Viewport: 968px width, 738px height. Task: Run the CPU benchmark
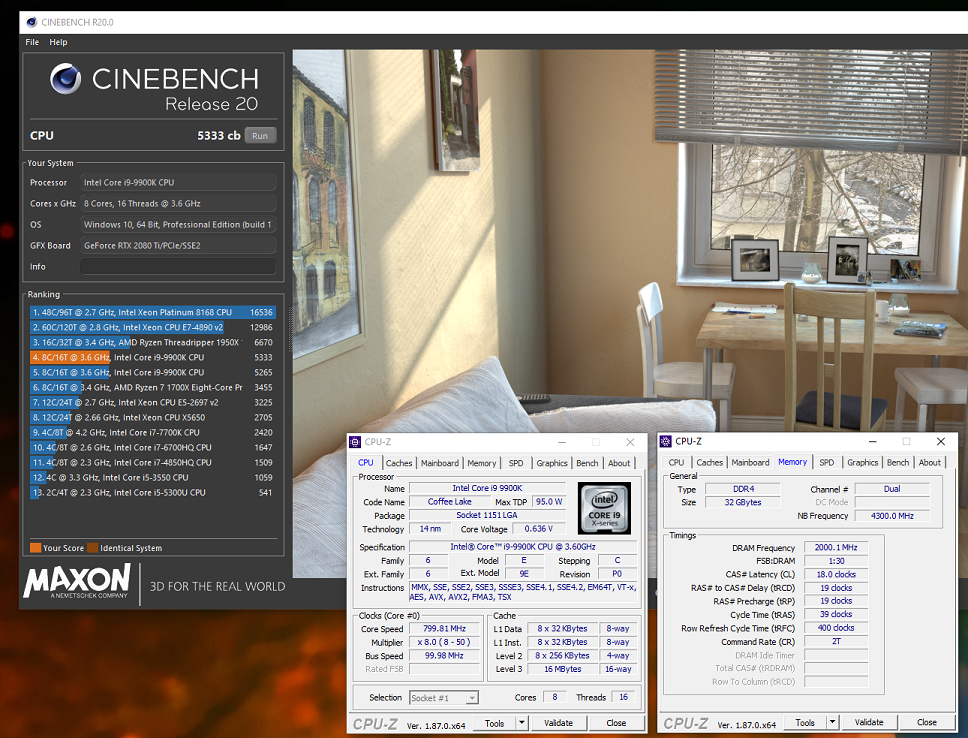click(260, 136)
